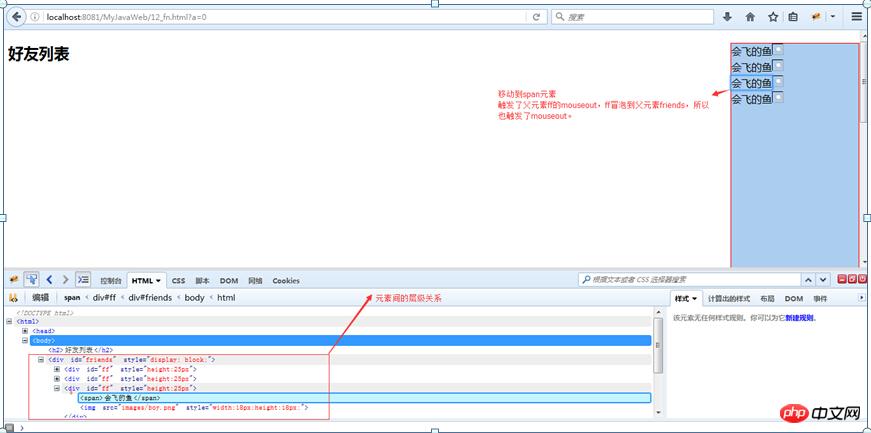Screen dimensions: 871x433
Task: Switch to the 控制台 console tab
Action: point(111,281)
